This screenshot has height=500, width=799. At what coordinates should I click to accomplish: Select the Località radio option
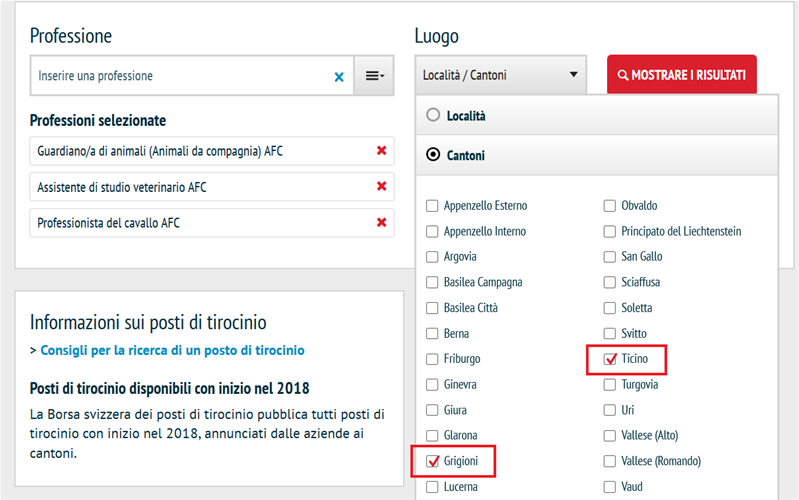433,115
